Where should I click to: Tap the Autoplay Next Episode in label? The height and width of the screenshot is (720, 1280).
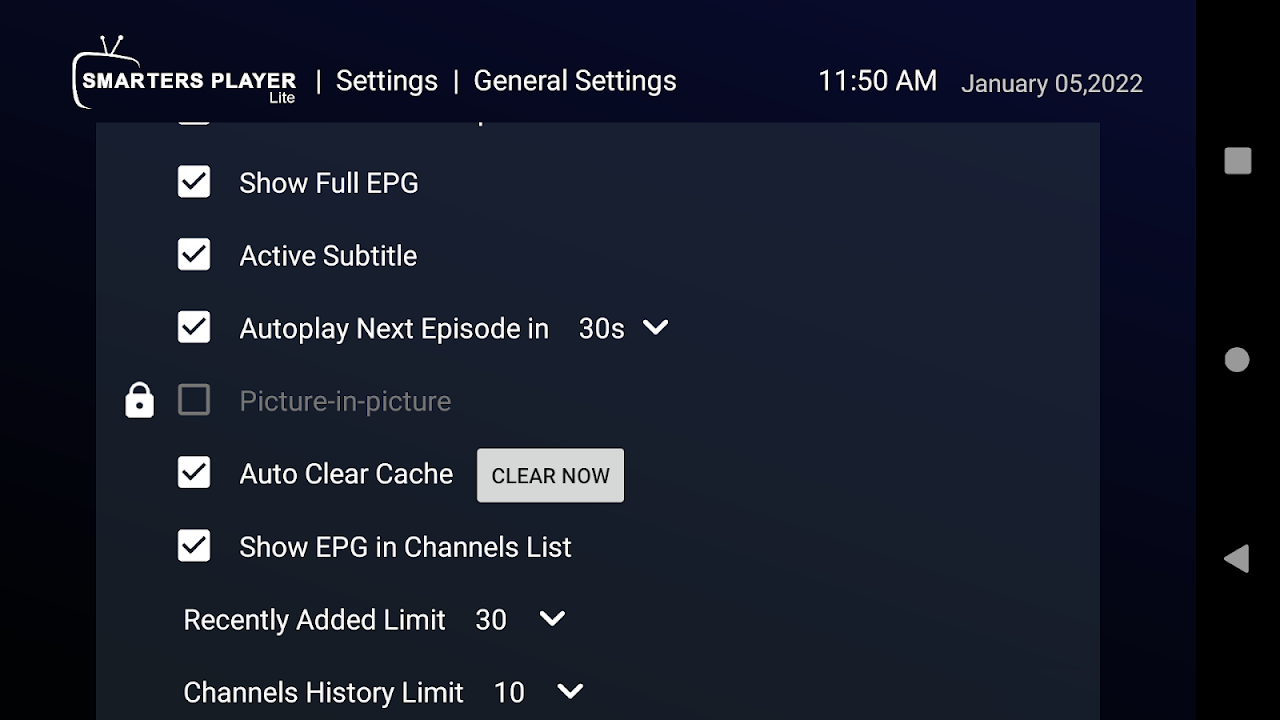[x=394, y=329]
